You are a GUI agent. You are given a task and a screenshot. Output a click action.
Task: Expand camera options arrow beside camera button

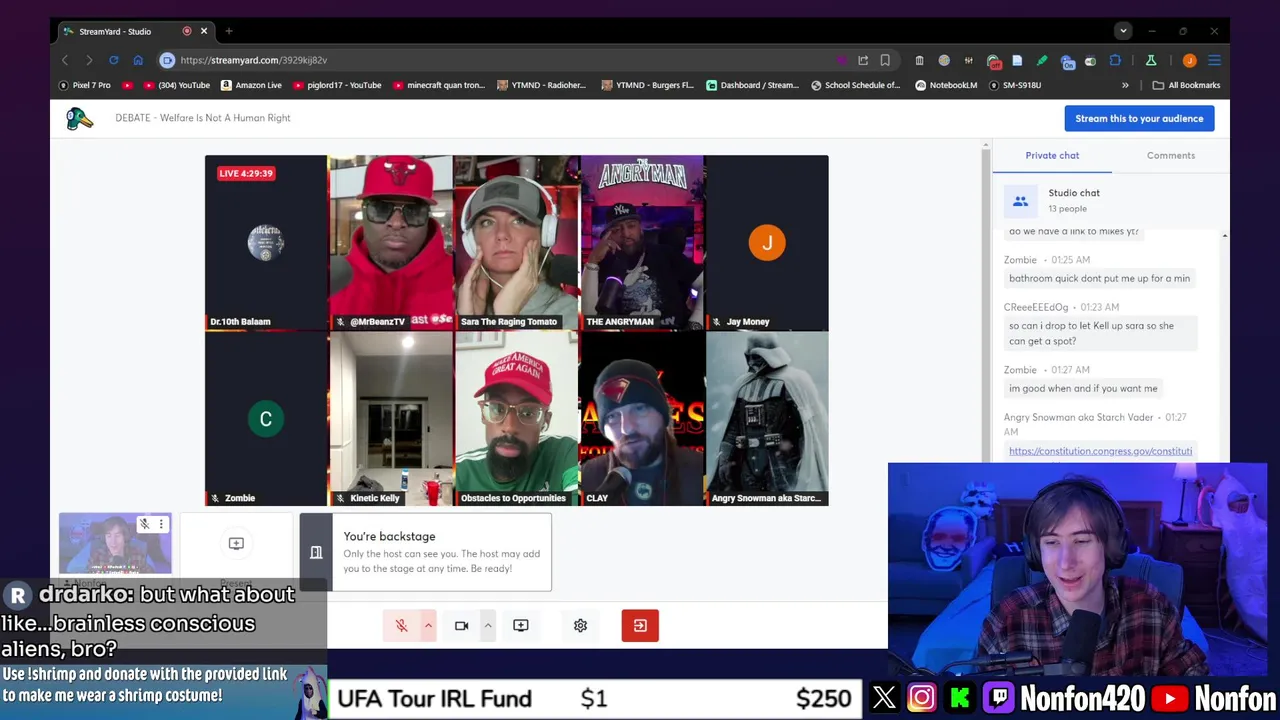(488, 625)
